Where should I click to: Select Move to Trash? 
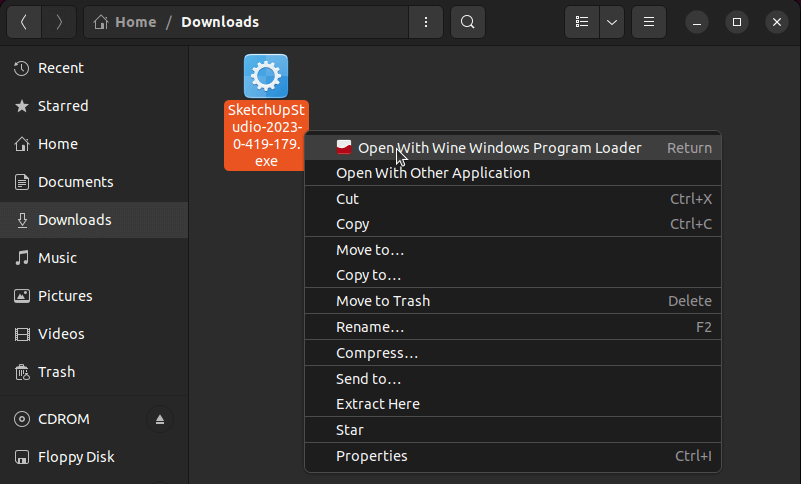click(x=513, y=301)
